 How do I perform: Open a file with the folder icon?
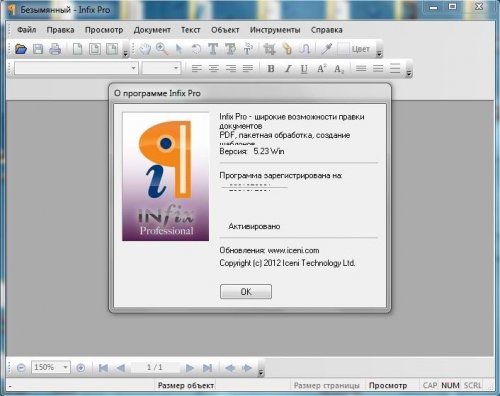[x=21, y=49]
